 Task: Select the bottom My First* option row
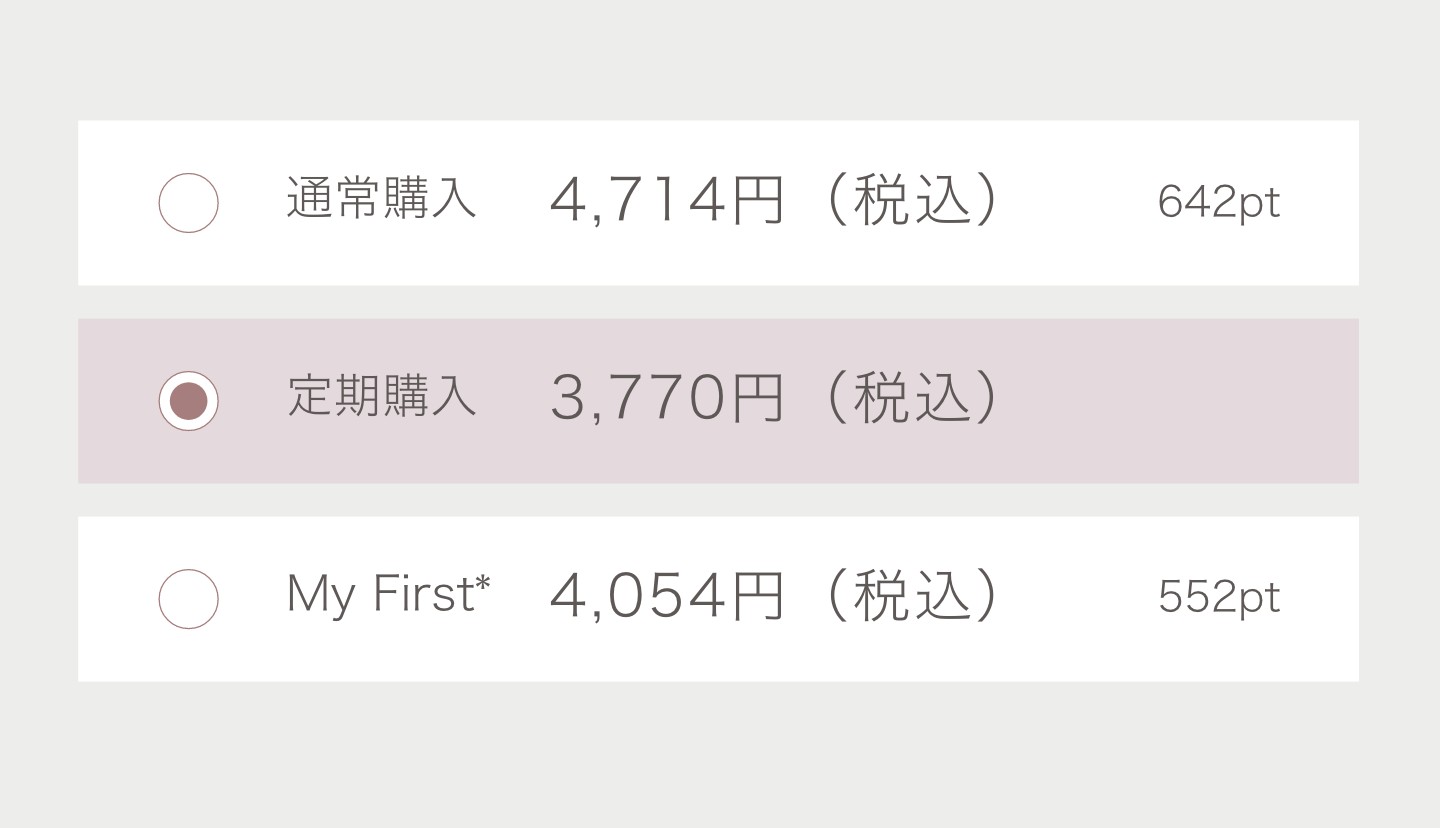click(x=718, y=597)
